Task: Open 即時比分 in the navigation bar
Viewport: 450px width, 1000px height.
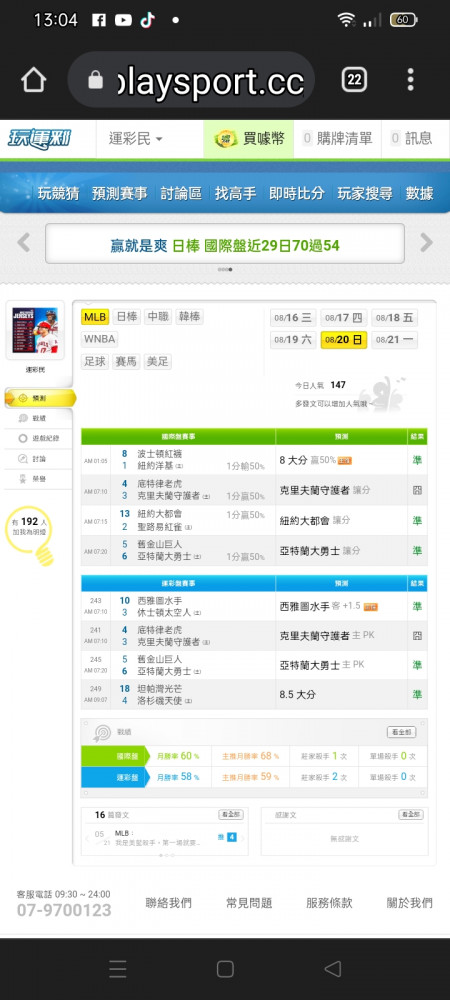Action: (296, 193)
